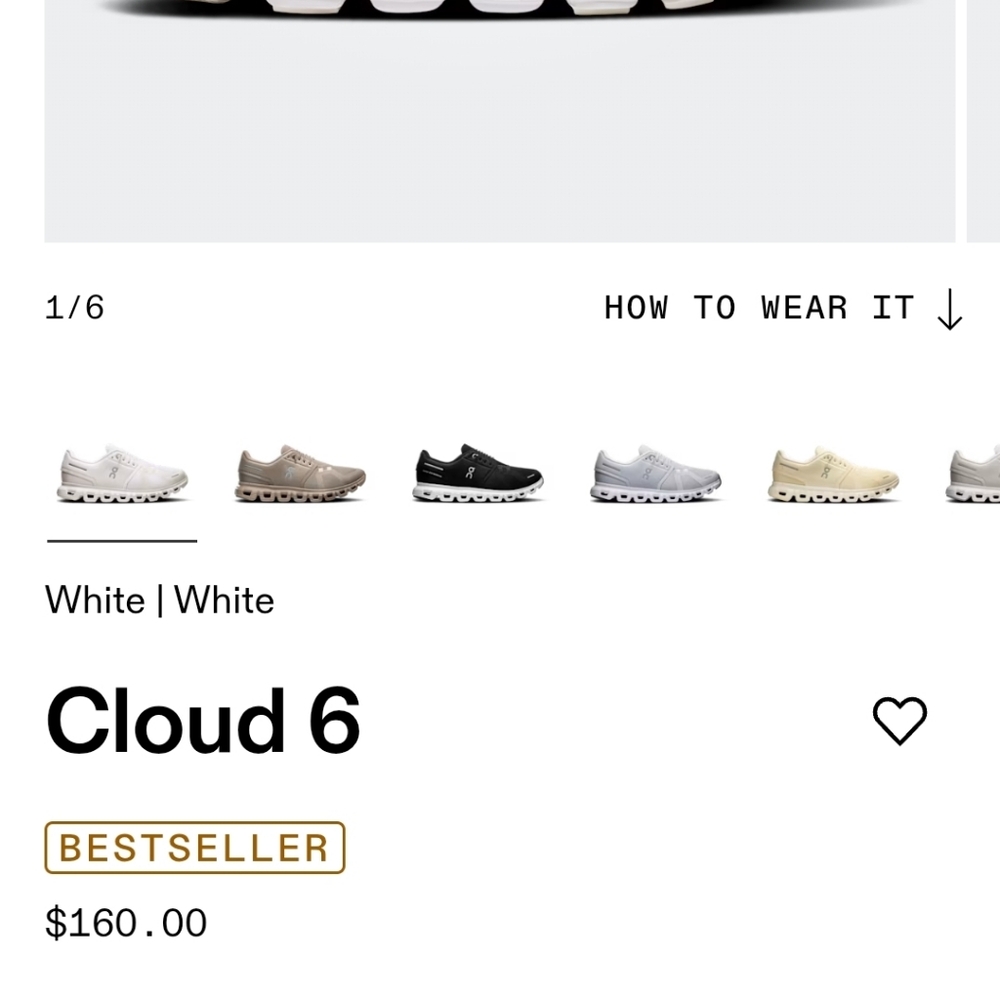The image size is (1000, 1000).
Task: Select the glacier gray colorway thumbnail
Action: (655, 472)
